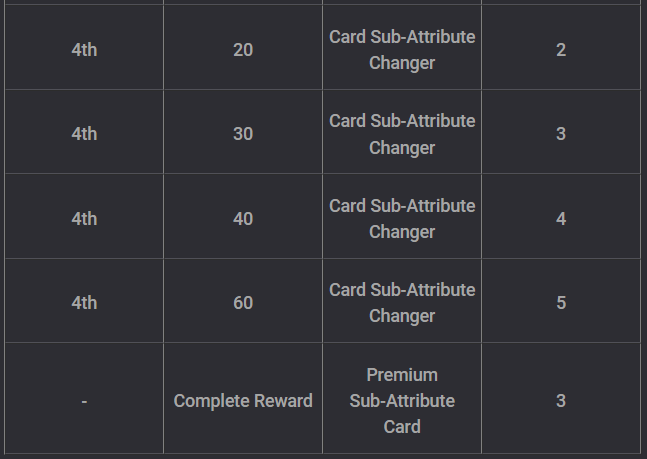Select the quantity 4 cell
Viewport: 647px width, 459px height.
561,218
